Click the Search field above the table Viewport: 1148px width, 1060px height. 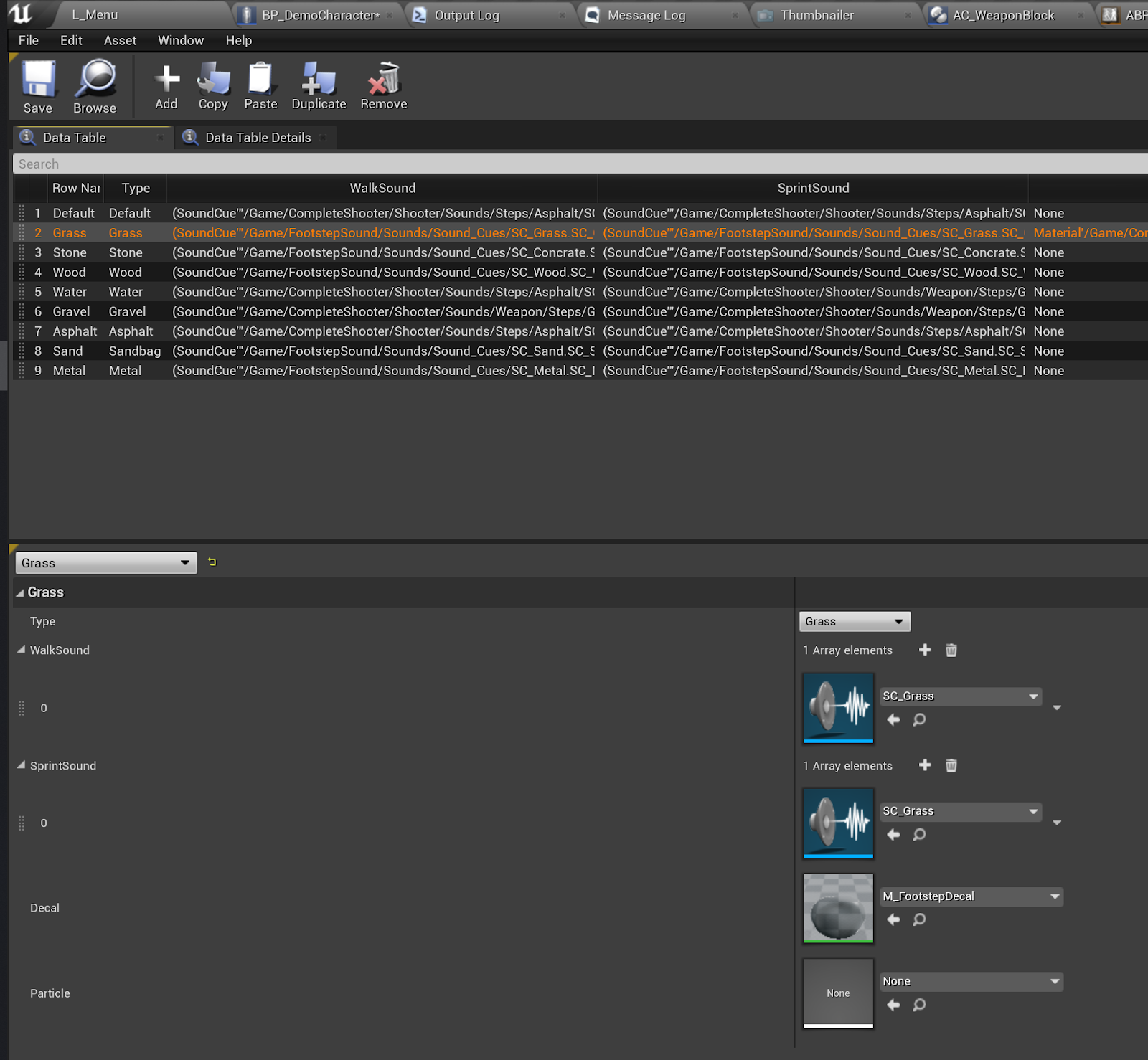point(580,164)
